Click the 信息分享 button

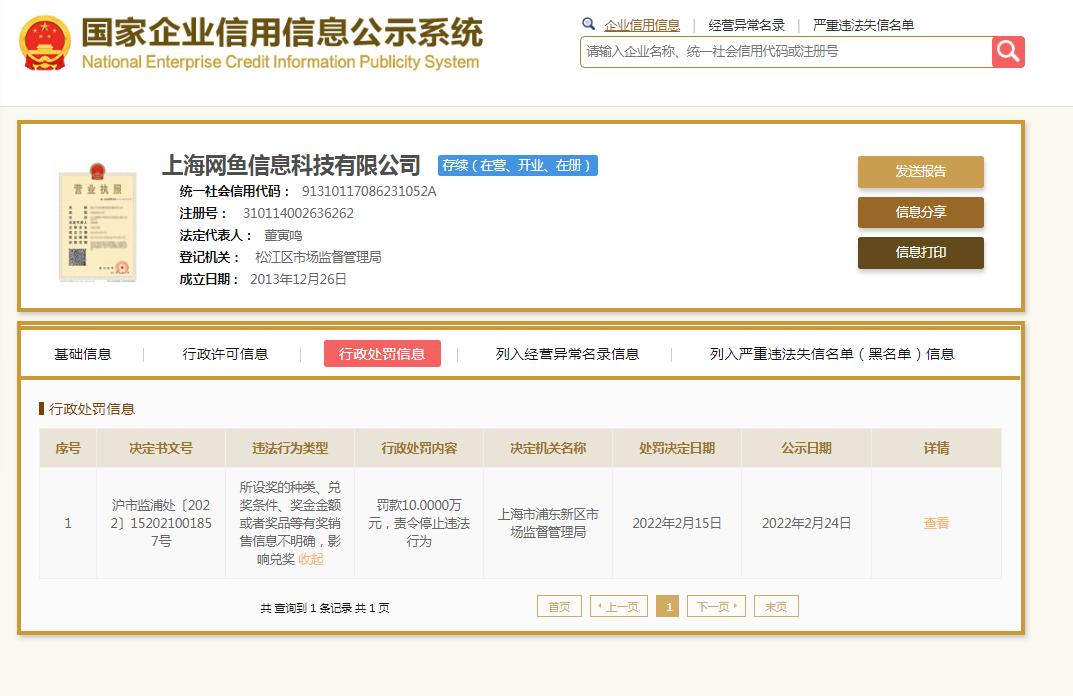(919, 212)
